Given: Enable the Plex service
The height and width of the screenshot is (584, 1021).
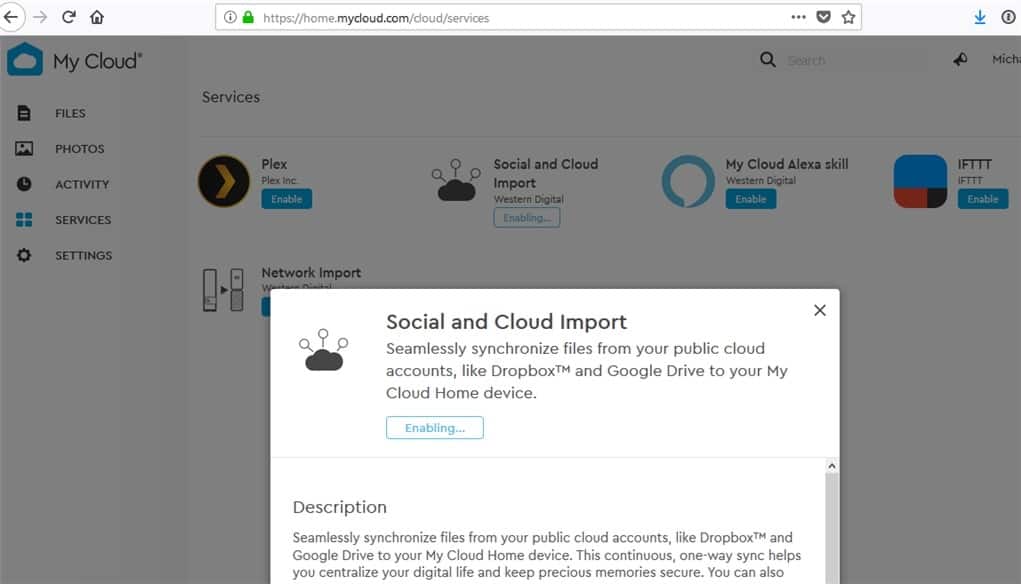Looking at the screenshot, I should [x=287, y=199].
